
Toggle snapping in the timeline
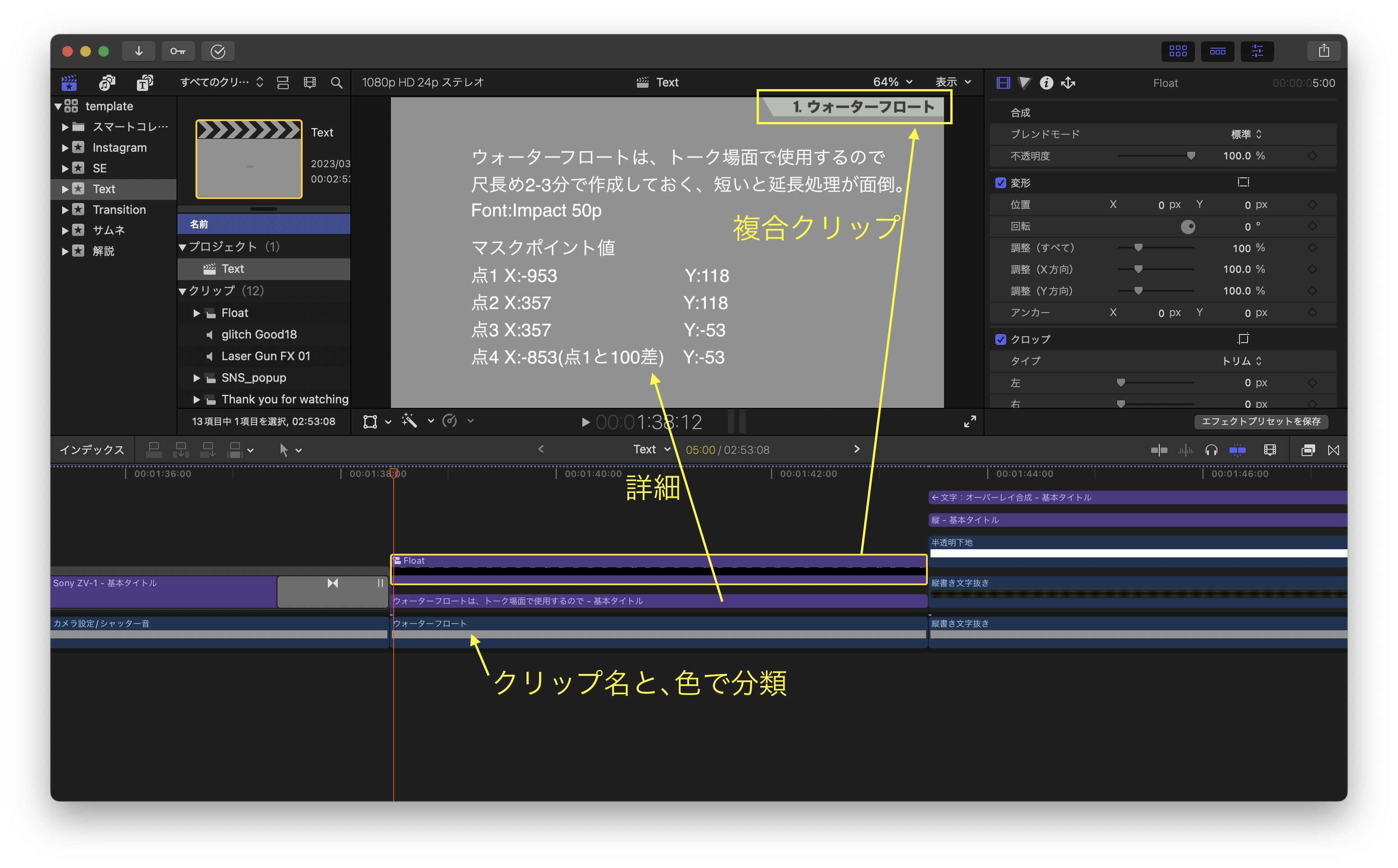[1237, 450]
